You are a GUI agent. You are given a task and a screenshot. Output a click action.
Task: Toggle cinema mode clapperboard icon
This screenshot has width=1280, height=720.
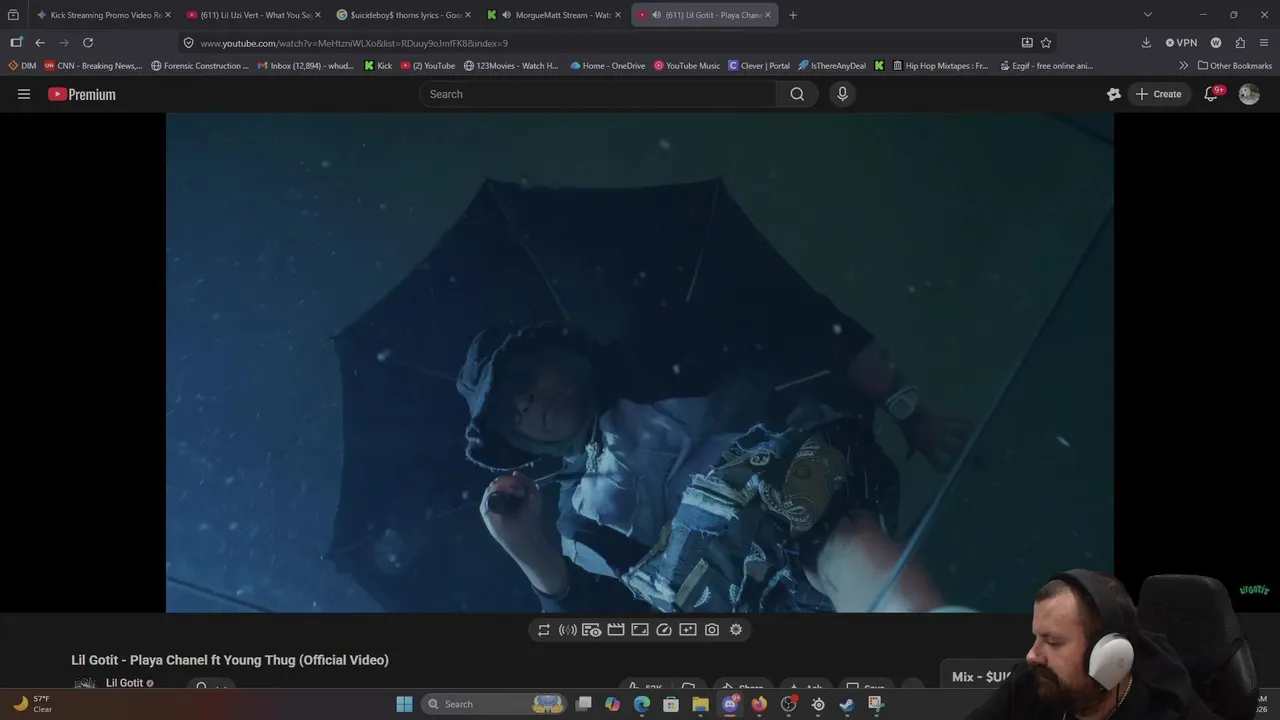[x=616, y=630]
